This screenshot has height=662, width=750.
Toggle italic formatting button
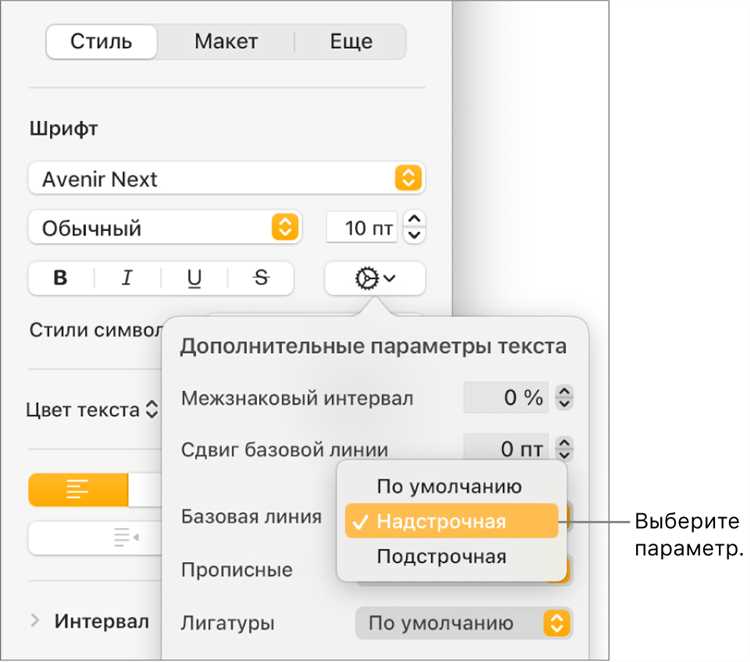(127, 279)
